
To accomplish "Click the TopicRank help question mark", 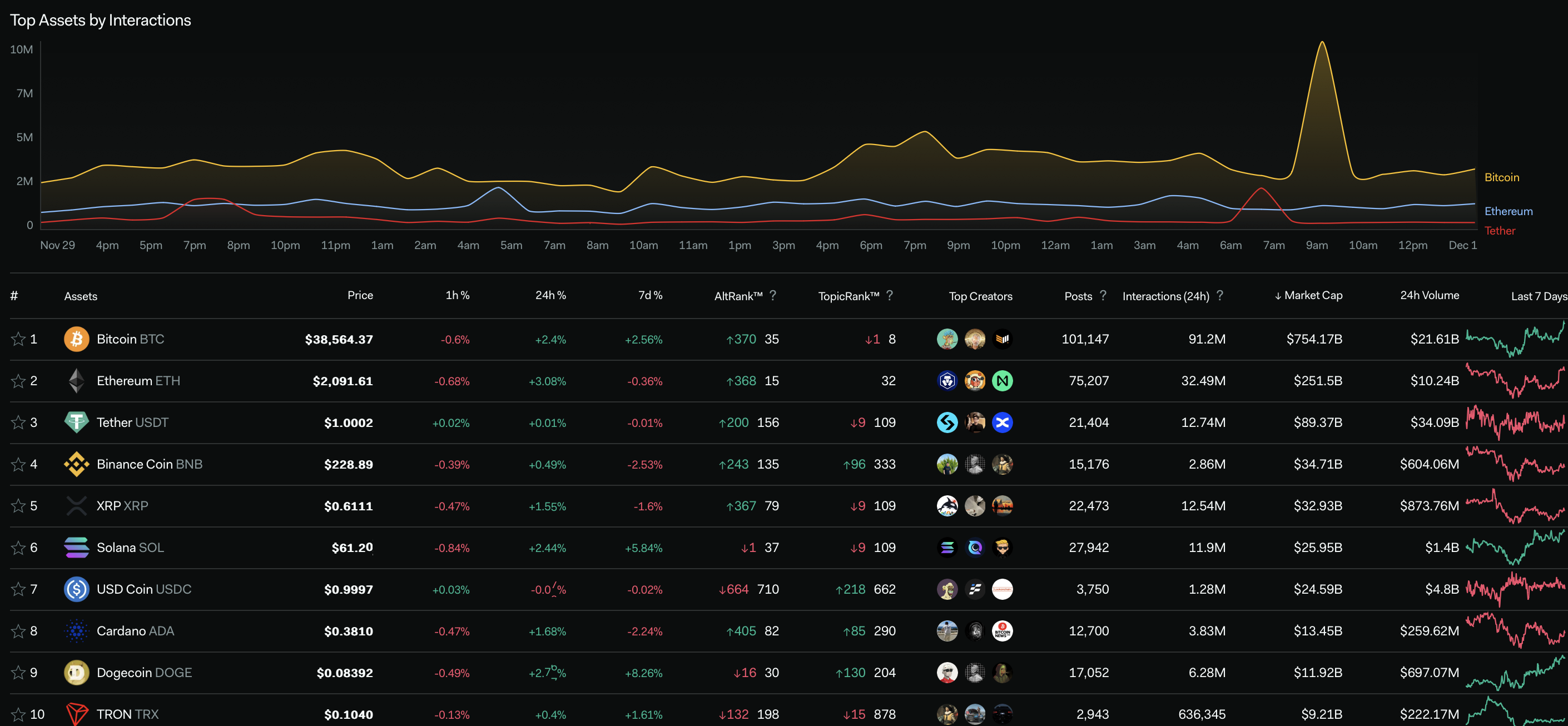I will click(x=889, y=295).
